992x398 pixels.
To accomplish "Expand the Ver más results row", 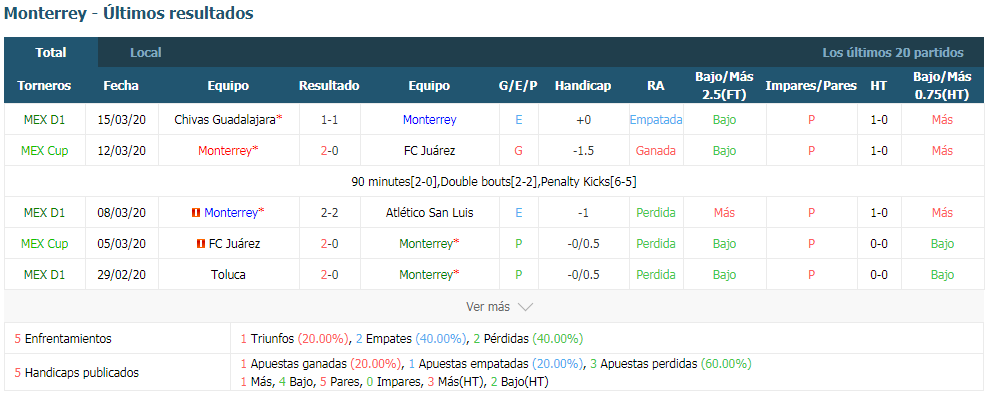I will 494,307.
